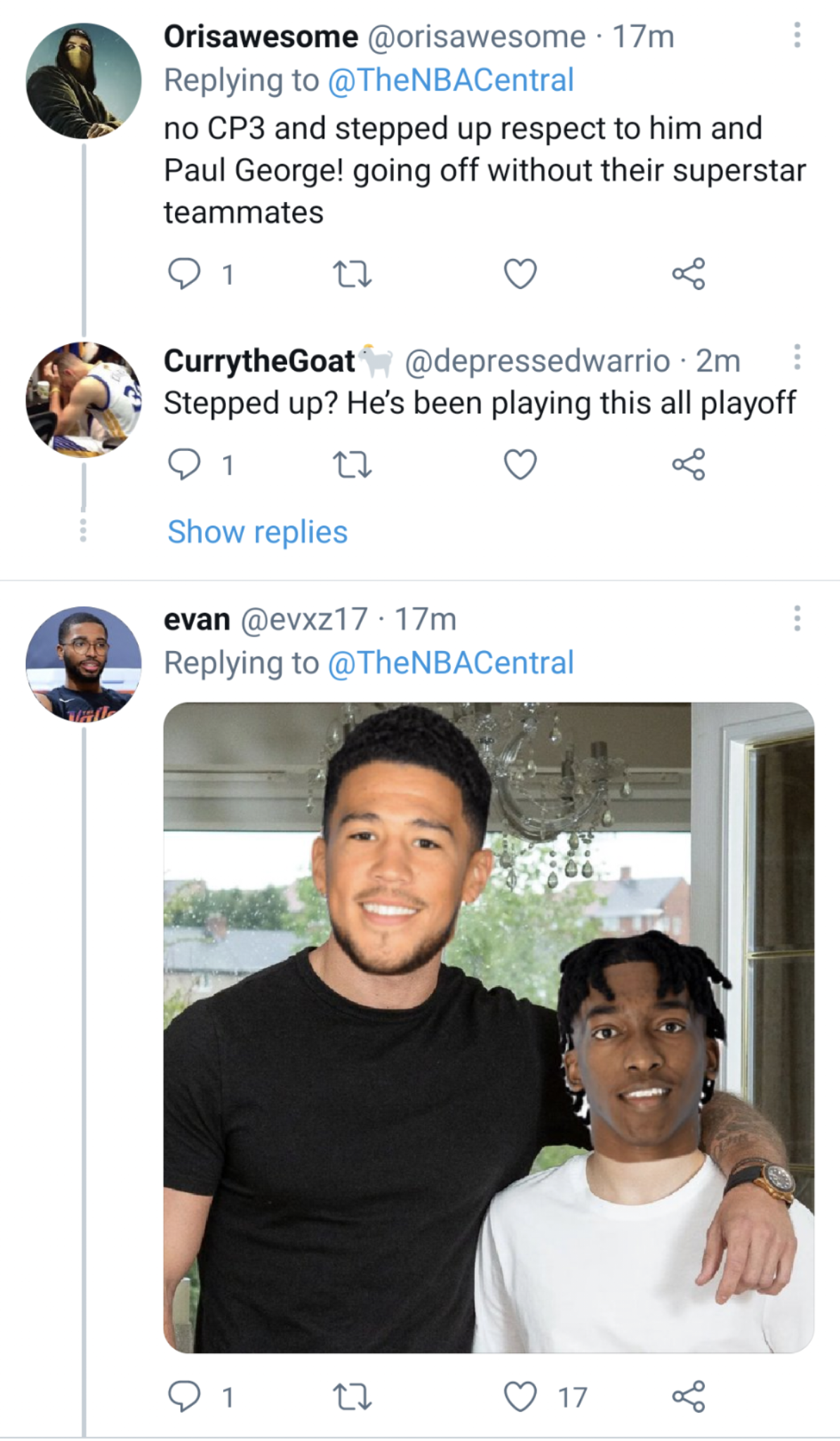Share evan's photo tweet
The height and width of the screenshot is (1441, 840).
tap(688, 1397)
